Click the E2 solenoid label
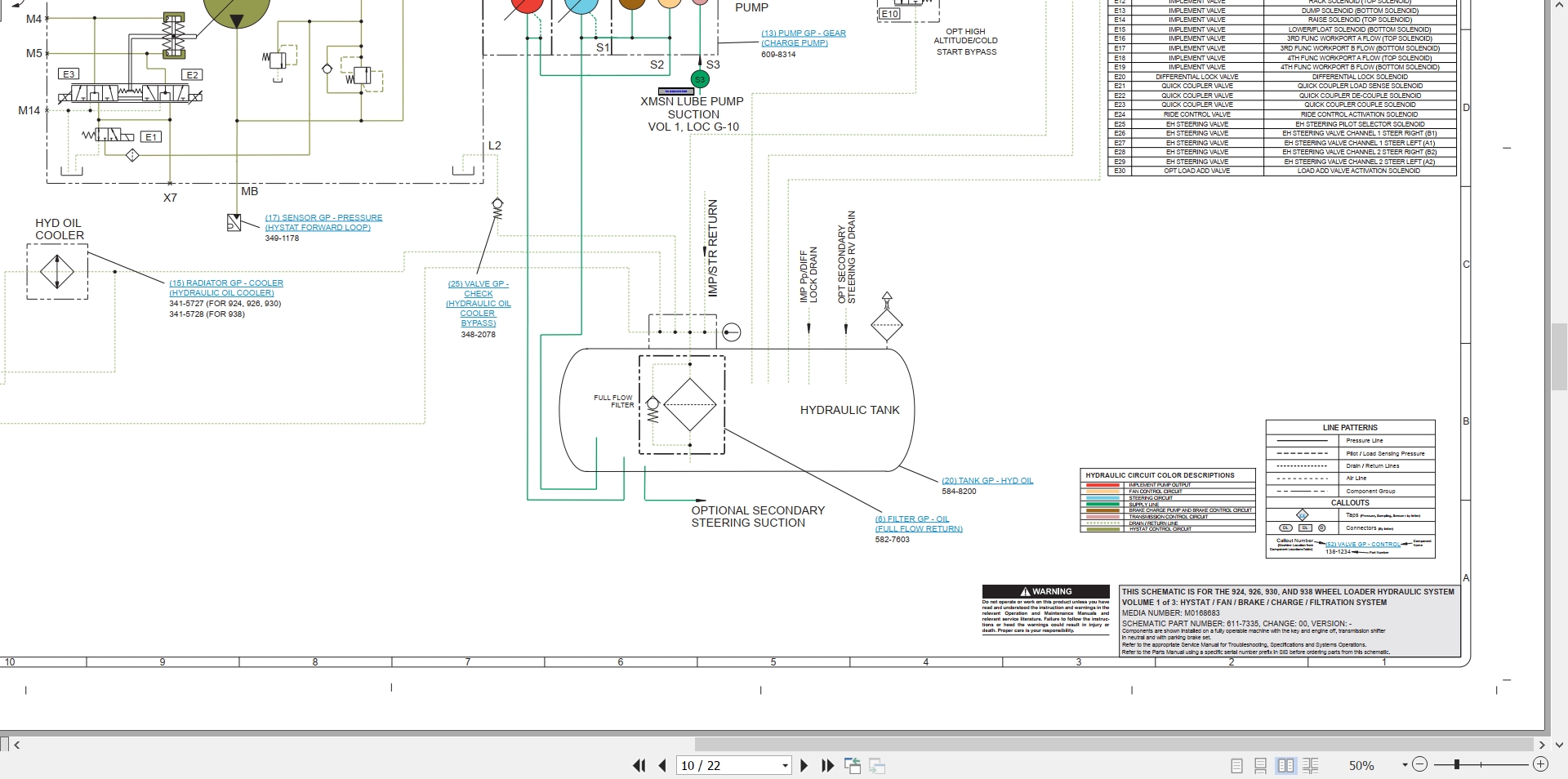 coord(192,74)
